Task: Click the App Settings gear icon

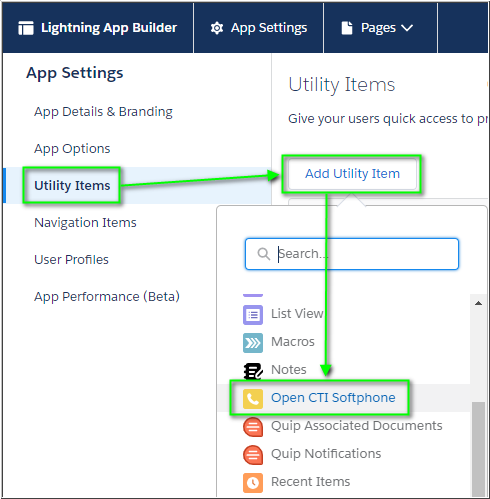Action: [x=217, y=28]
